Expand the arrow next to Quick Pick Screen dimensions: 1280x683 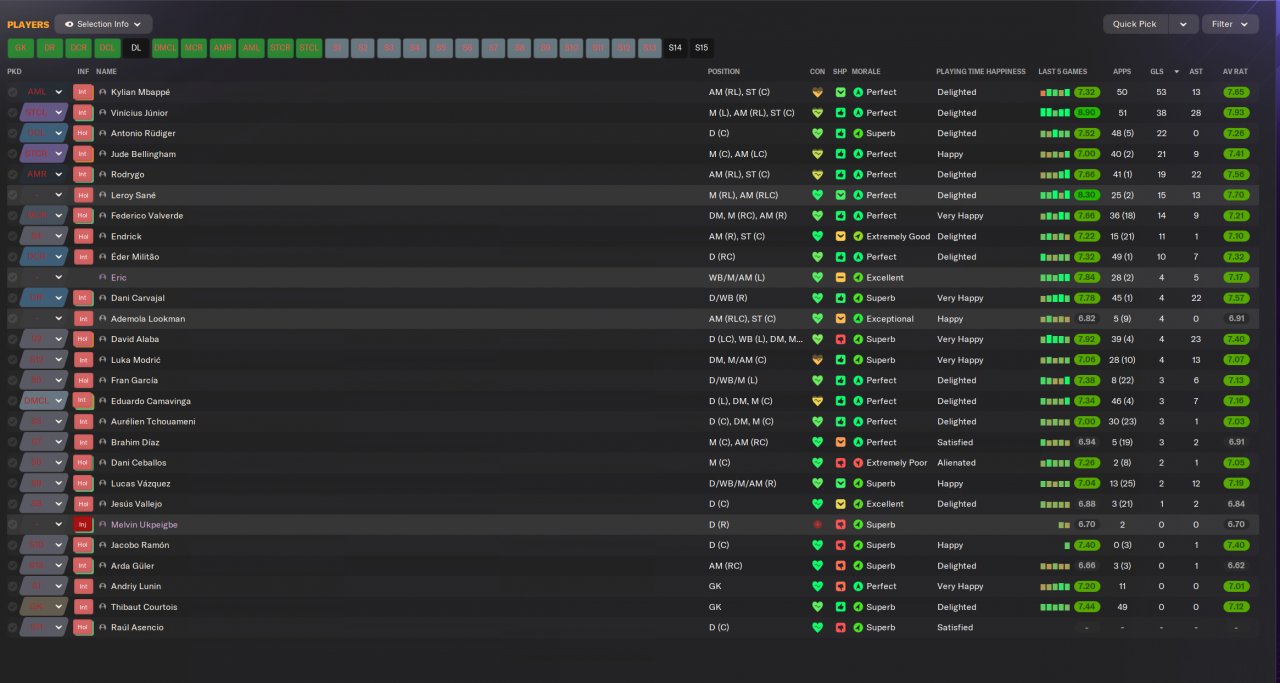[x=1183, y=24]
